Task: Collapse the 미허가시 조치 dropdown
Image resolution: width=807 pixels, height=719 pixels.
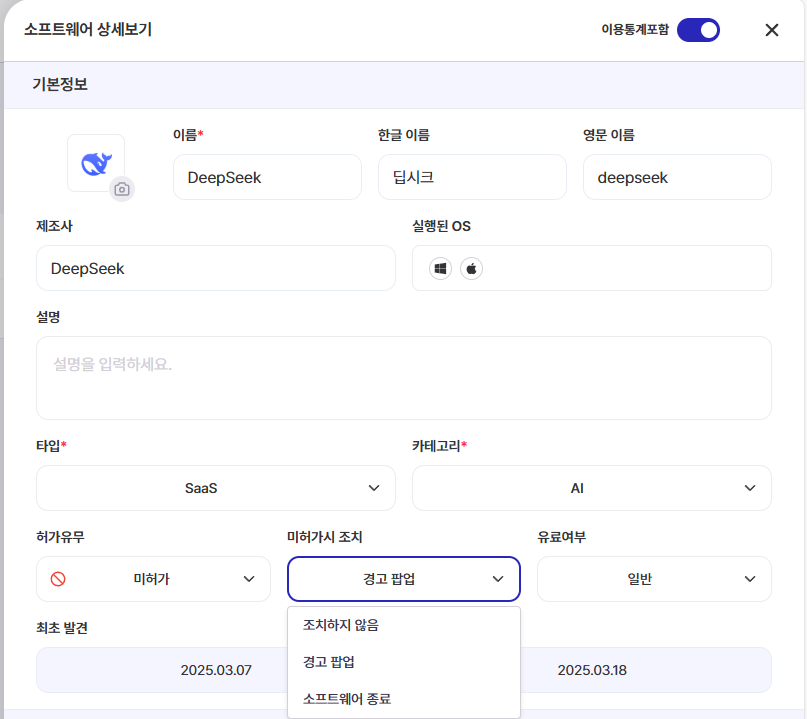Action: [404, 579]
